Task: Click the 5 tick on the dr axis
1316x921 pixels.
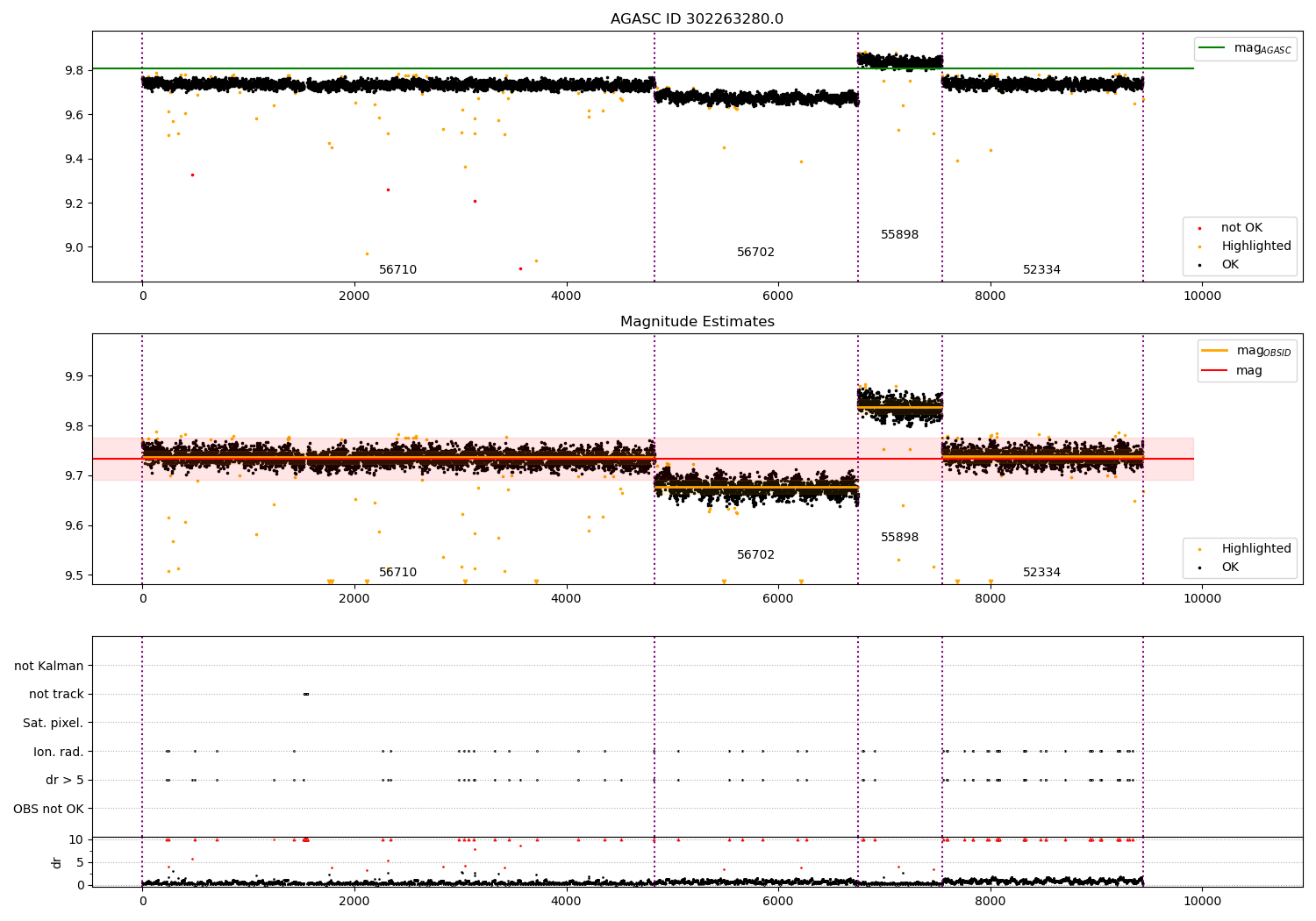Action: 81,863
